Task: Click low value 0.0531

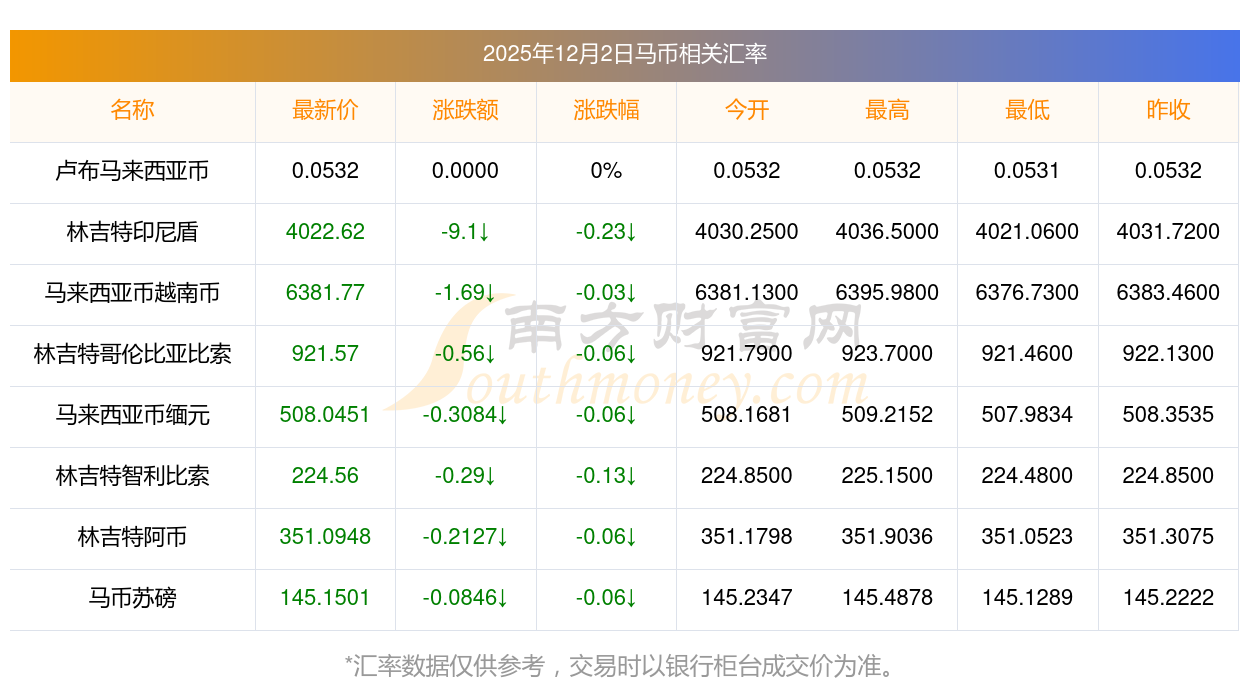Action: click(1028, 171)
